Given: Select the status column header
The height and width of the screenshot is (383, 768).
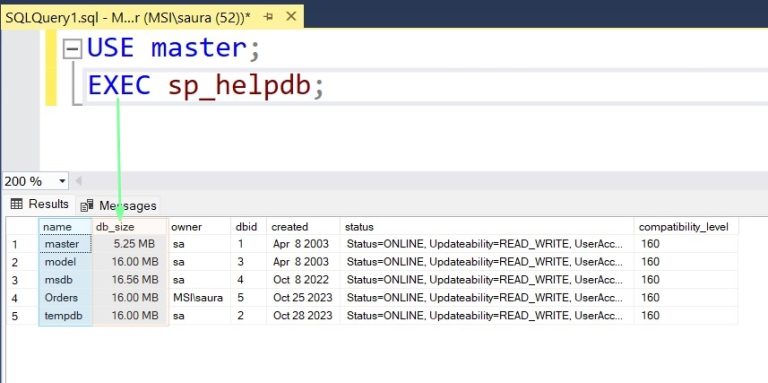Looking at the screenshot, I should (487, 227).
